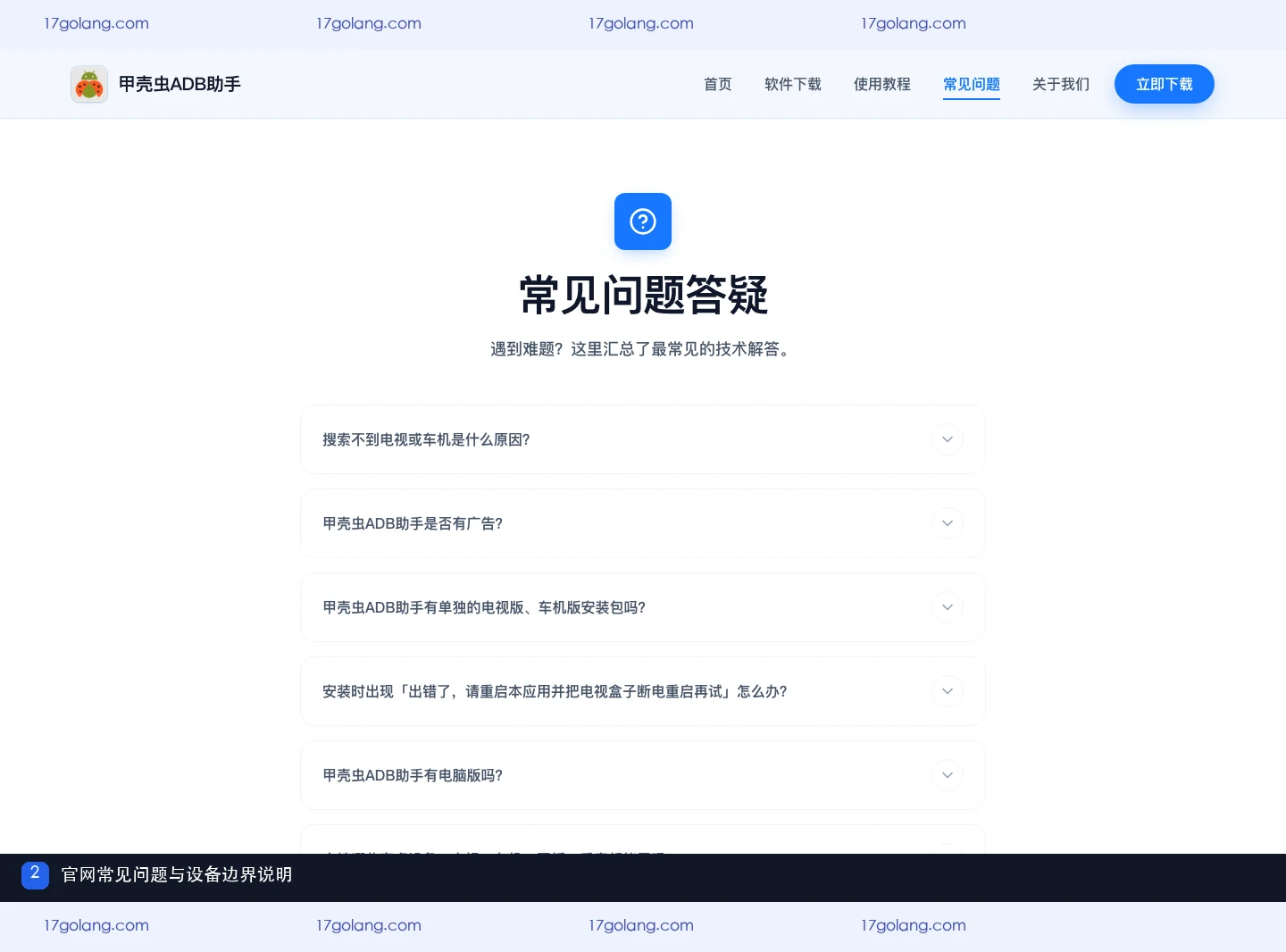Click question 甲壳虫ADB助手有单独的电视版、车机版安装包吗?
Image resolution: width=1286 pixels, height=952 pixels.
(x=484, y=607)
